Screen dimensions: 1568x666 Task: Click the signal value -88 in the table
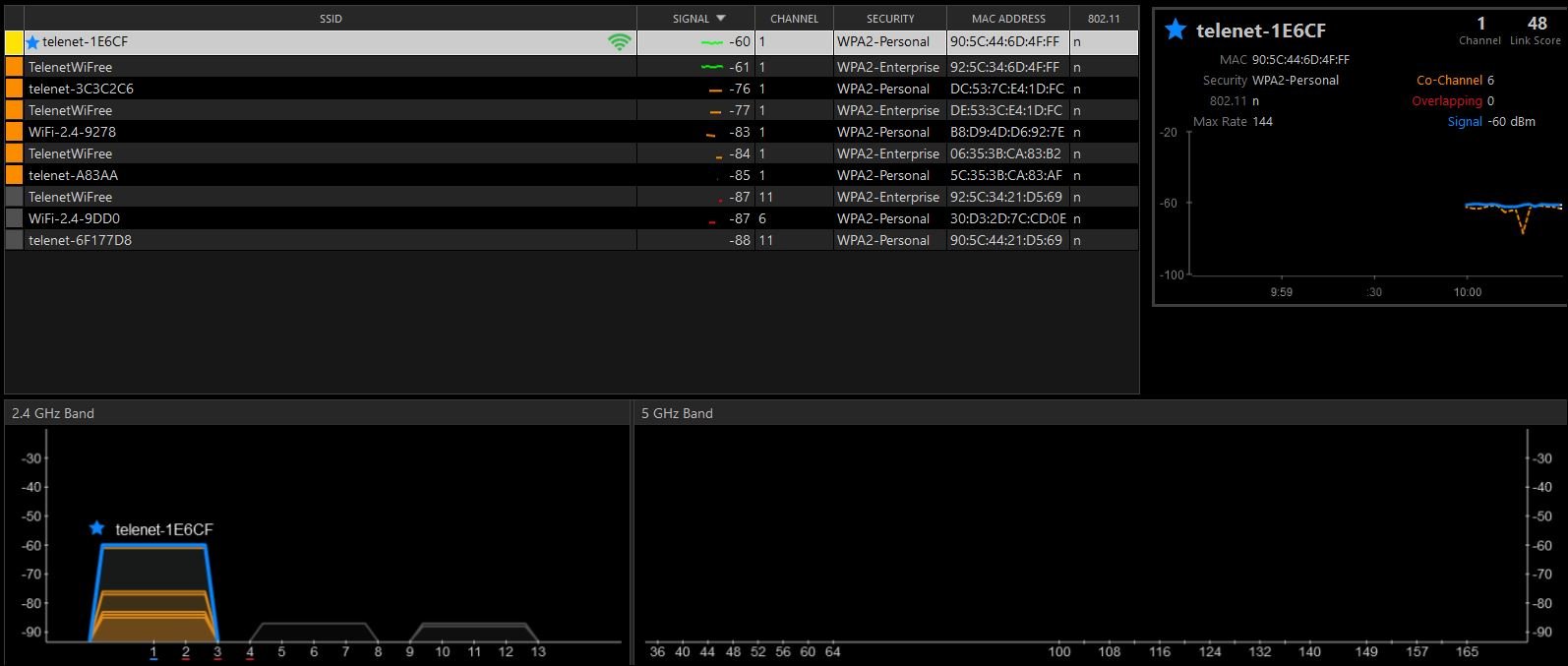[740, 240]
